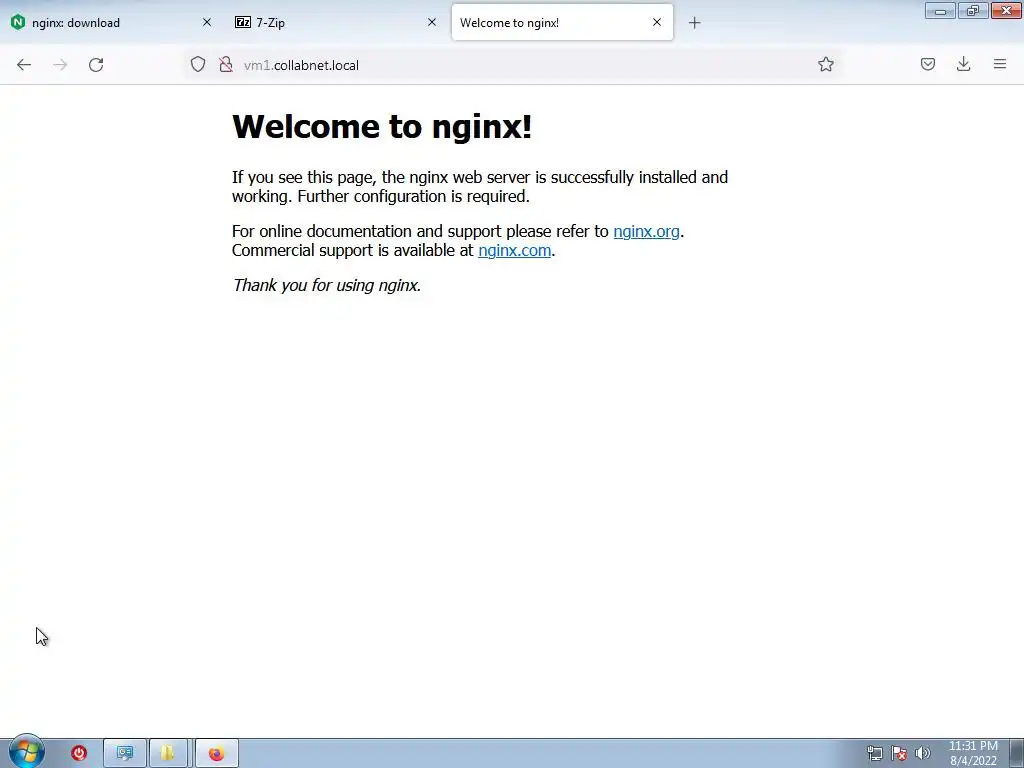Click the Thank you for using nginx. text

click(x=327, y=285)
